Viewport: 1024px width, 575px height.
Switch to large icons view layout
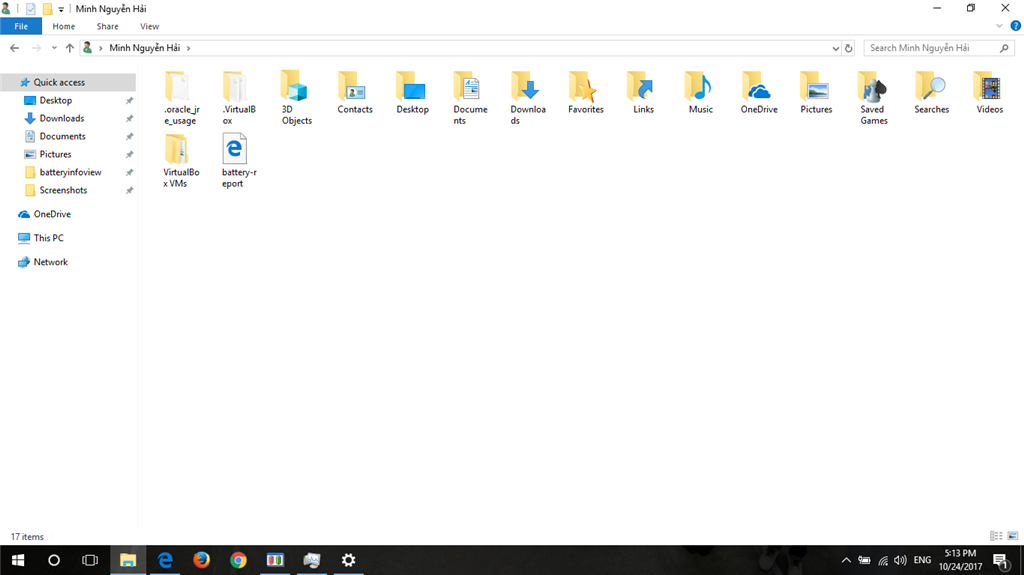point(1013,536)
